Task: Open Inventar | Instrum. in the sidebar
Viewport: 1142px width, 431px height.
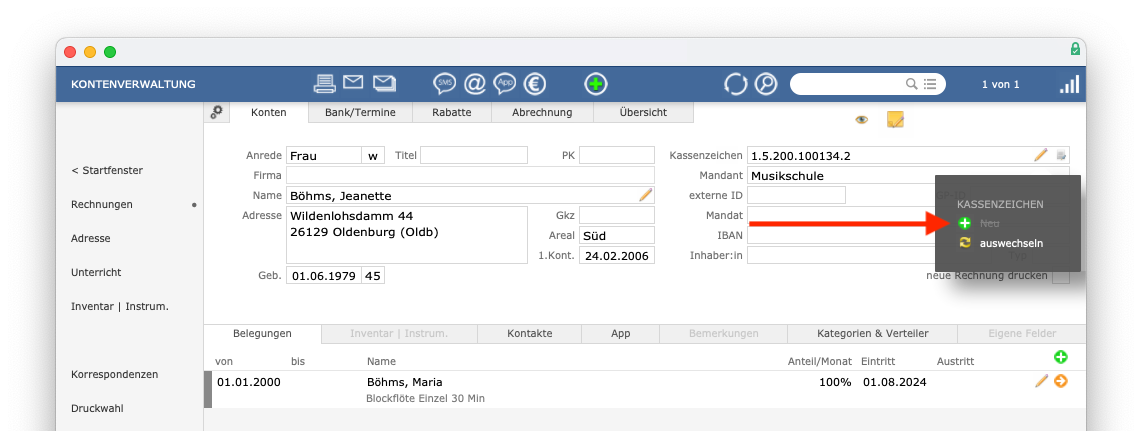Action: click(x=119, y=307)
